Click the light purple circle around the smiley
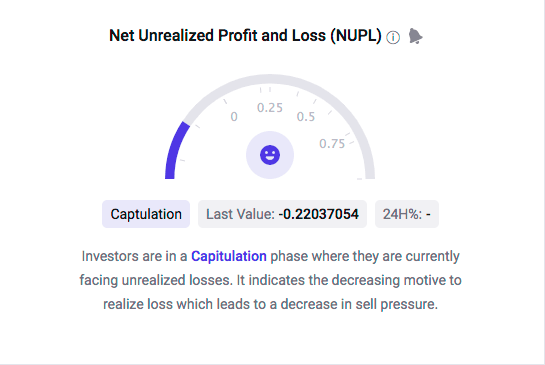Screen dimensions: 545x365 [x=270, y=155]
